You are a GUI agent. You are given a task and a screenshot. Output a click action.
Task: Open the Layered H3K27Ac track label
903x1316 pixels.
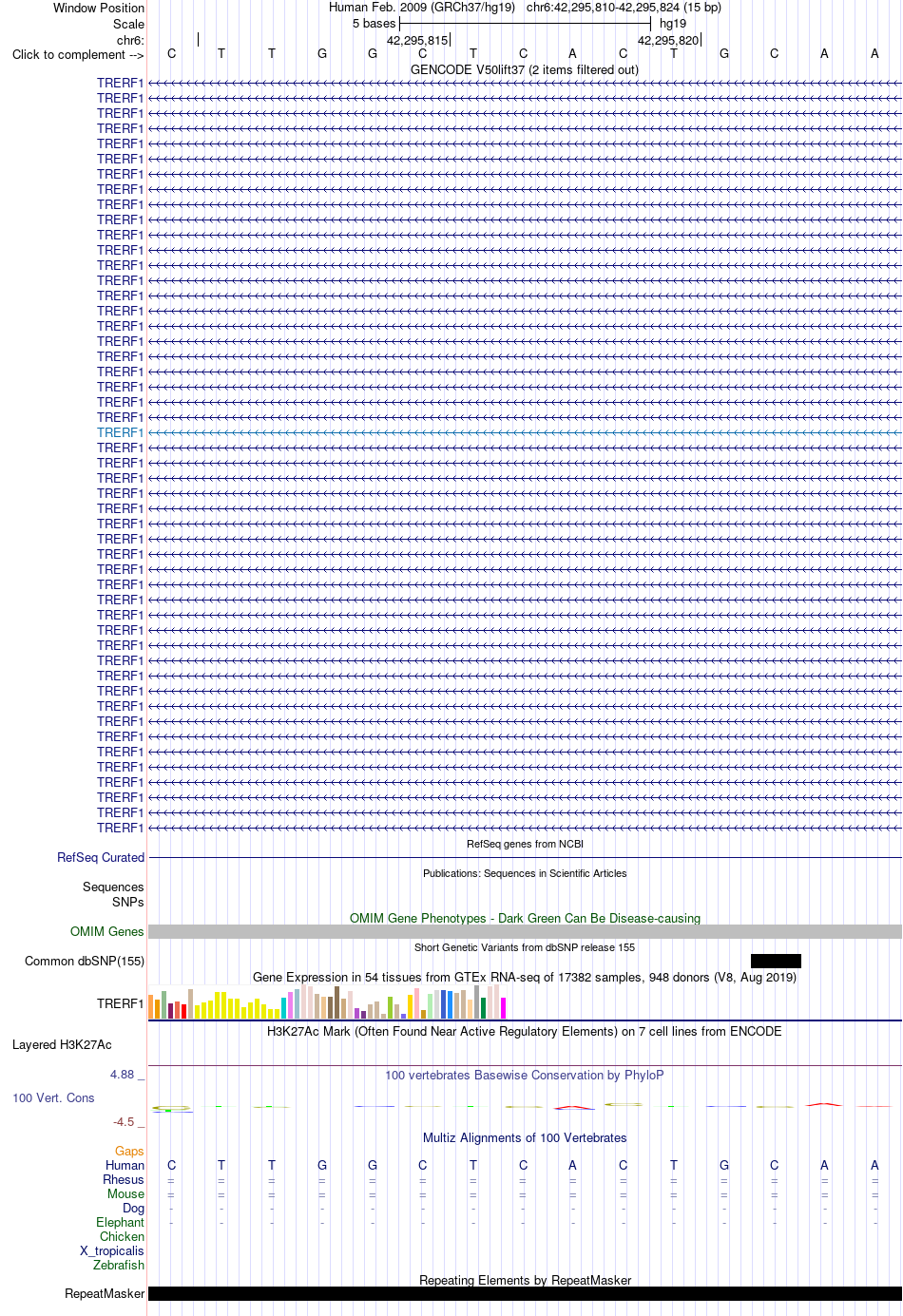pyautogui.click(x=62, y=1044)
